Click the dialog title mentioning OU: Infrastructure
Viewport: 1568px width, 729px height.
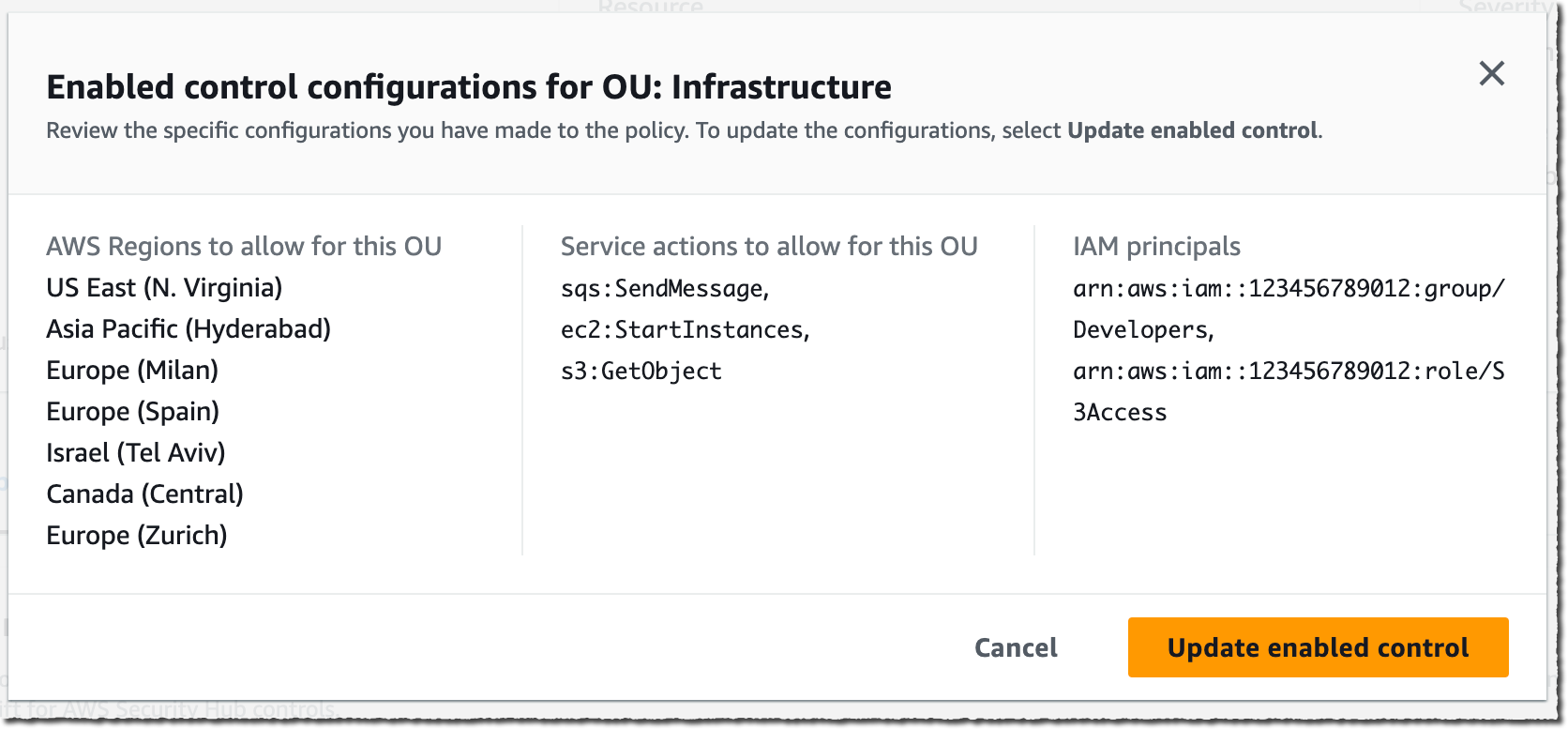[469, 87]
